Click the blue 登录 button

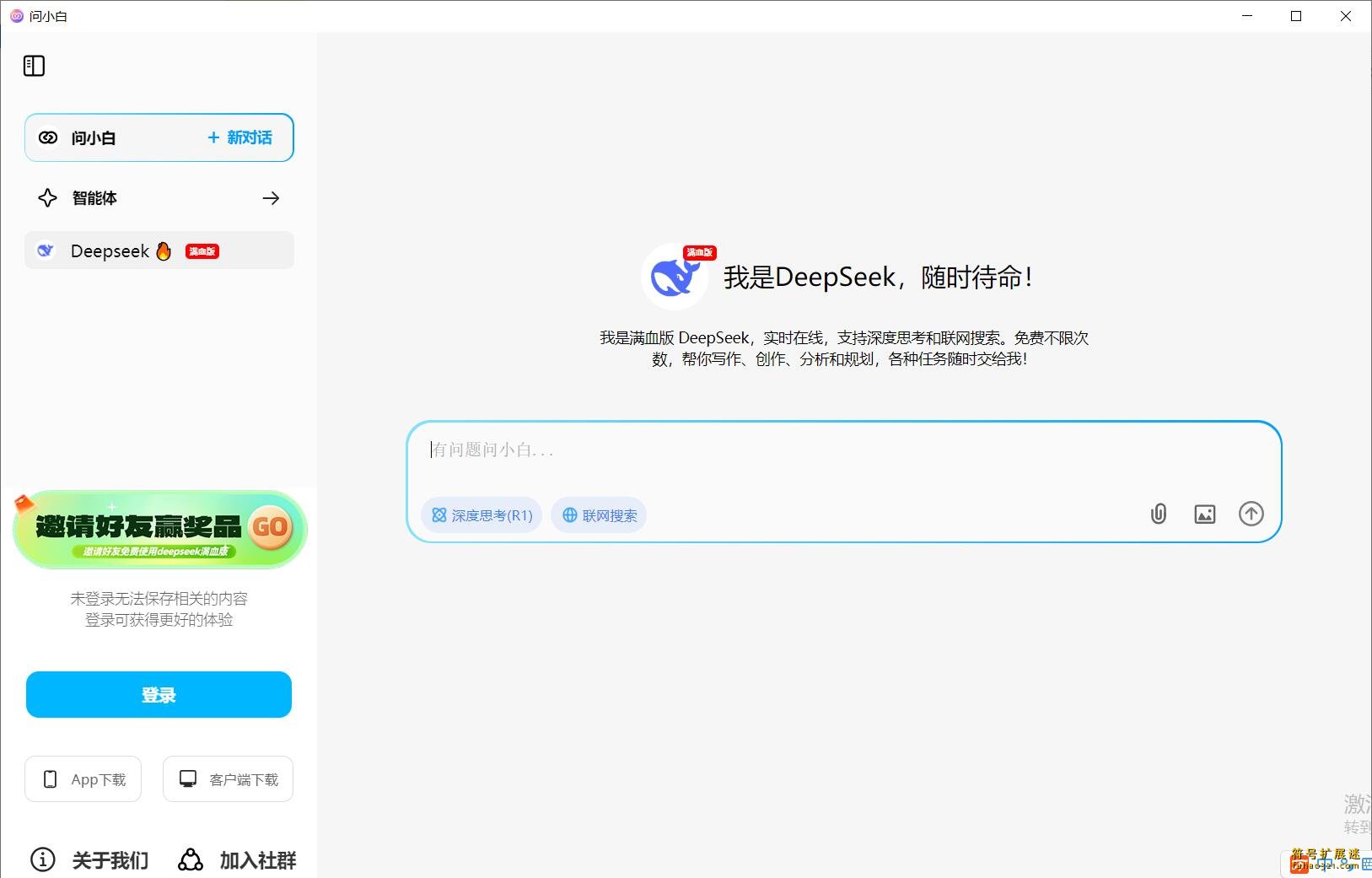coord(159,695)
